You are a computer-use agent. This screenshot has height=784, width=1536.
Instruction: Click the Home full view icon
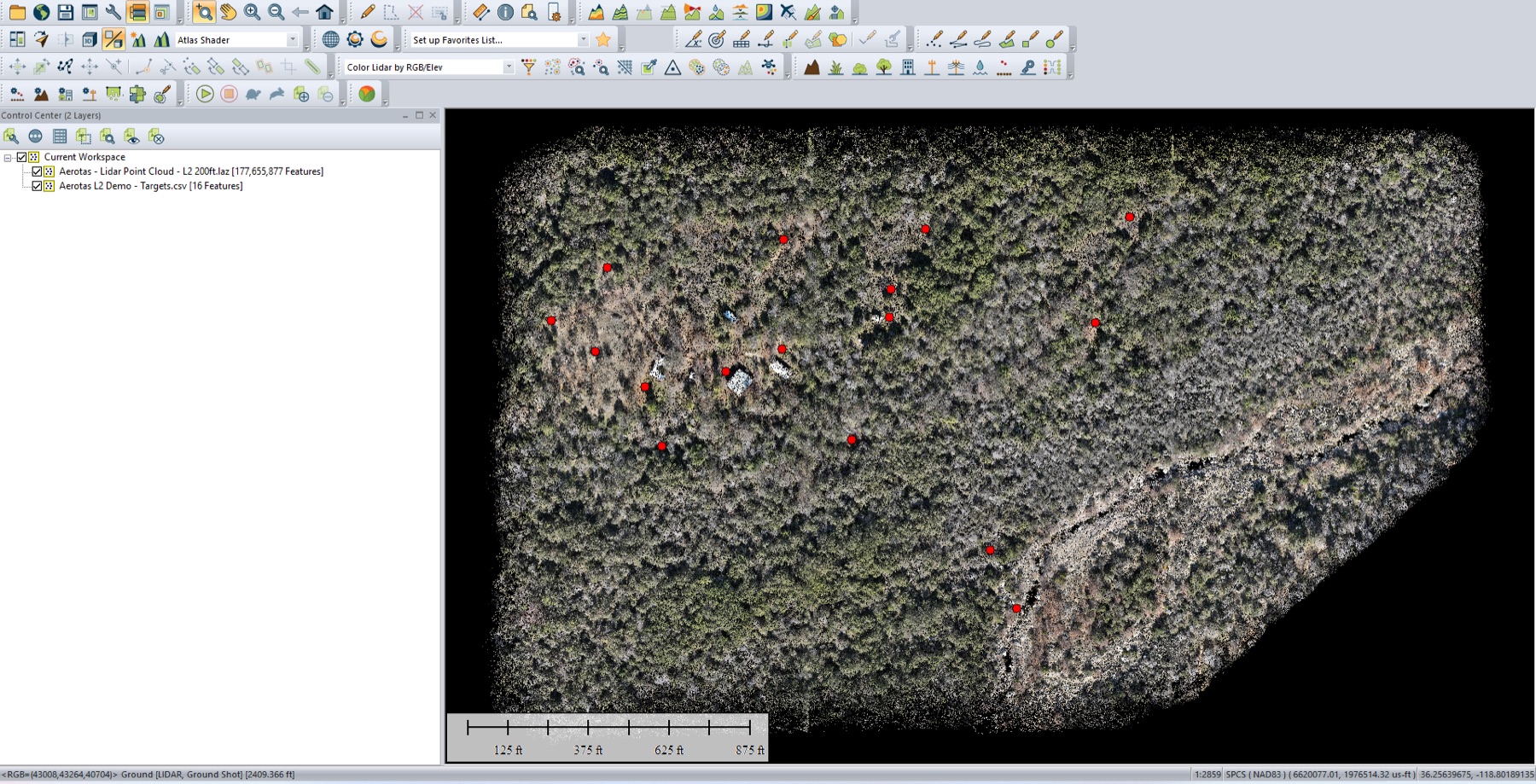(324, 12)
